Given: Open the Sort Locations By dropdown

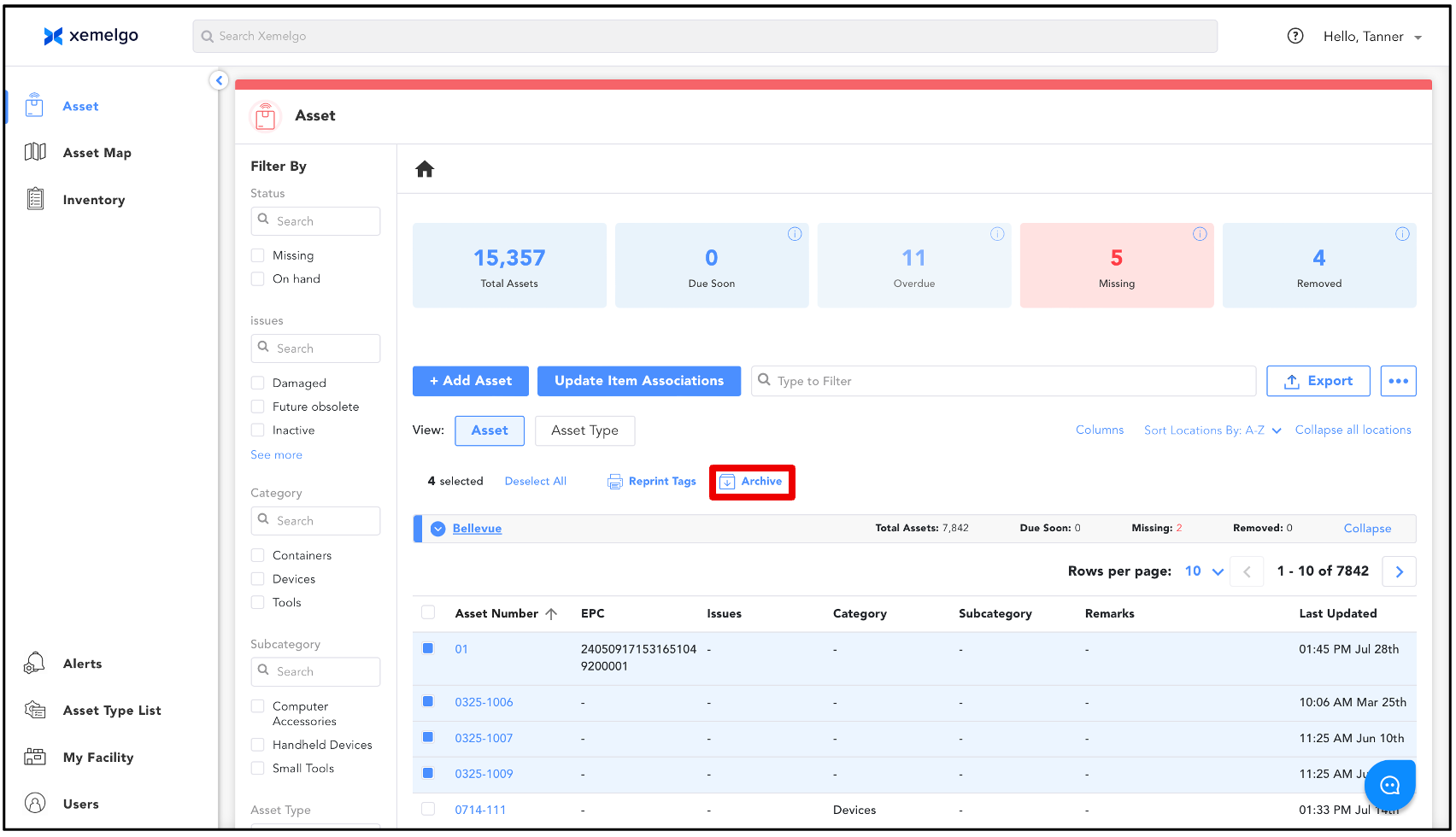Looking at the screenshot, I should [x=1212, y=430].
